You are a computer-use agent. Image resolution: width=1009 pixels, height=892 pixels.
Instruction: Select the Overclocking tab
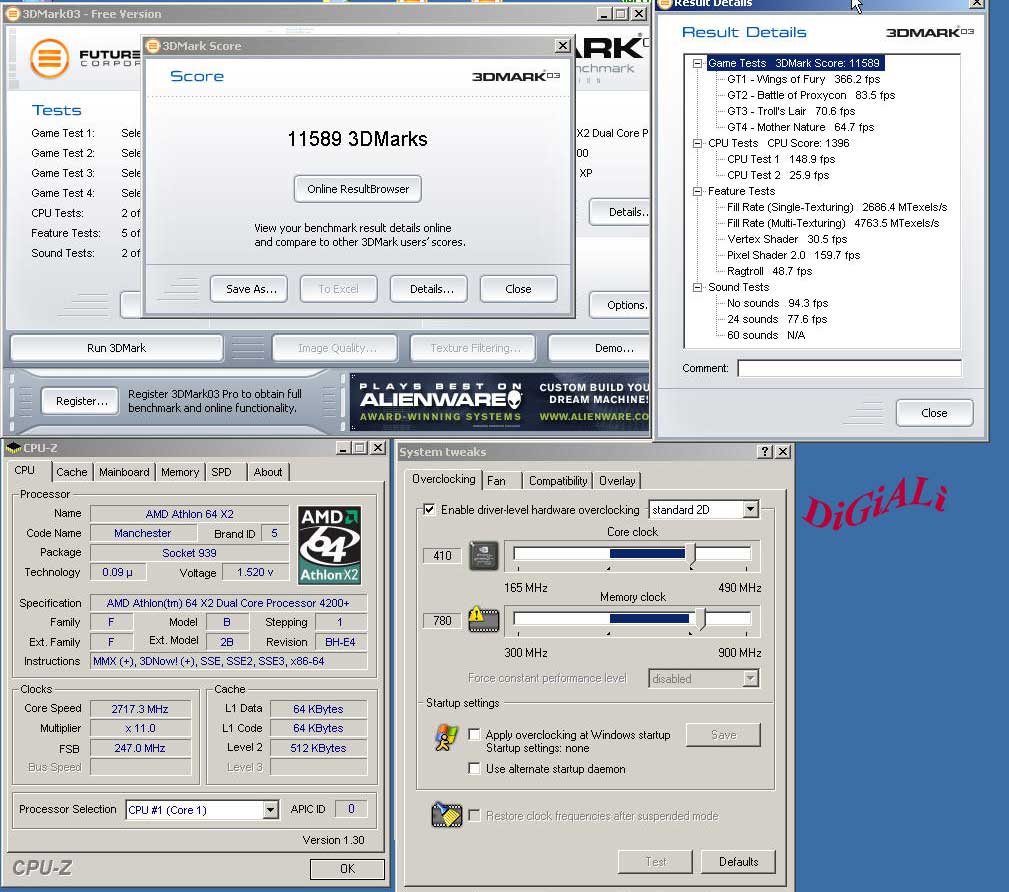tap(443, 479)
